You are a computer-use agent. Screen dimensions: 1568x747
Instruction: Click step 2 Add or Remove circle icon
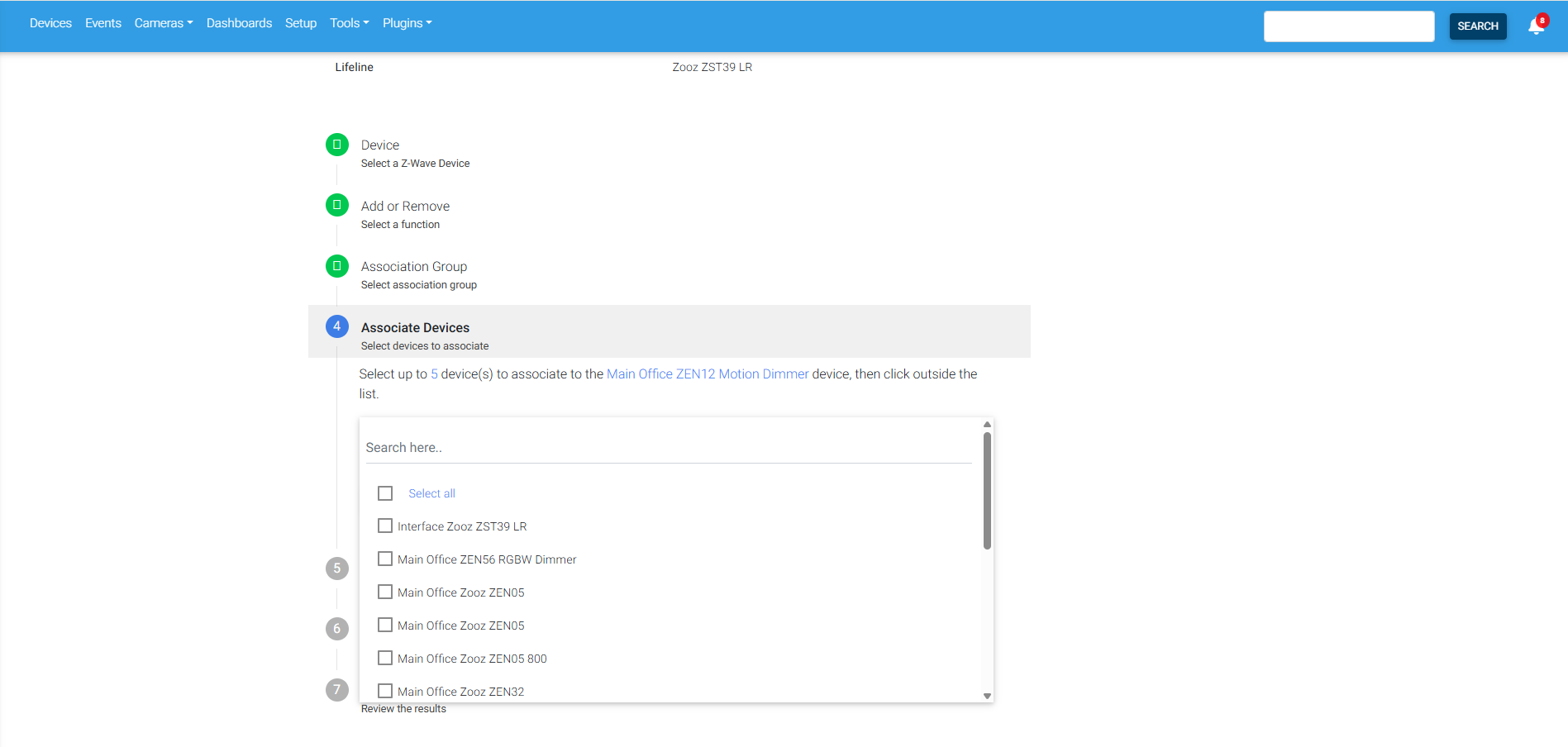(337, 205)
